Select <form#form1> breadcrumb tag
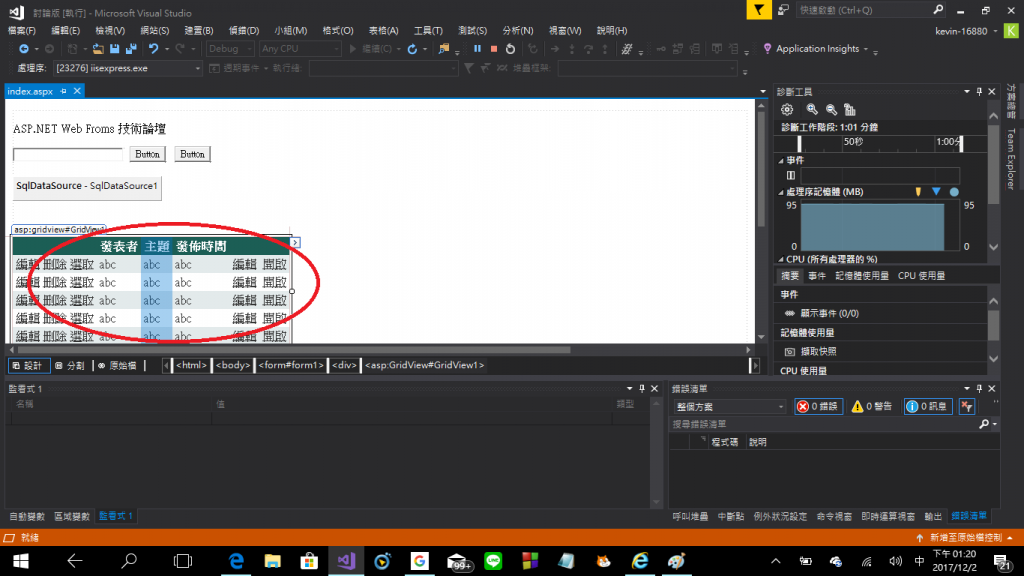This screenshot has width=1024, height=576. pyautogui.click(x=291, y=365)
